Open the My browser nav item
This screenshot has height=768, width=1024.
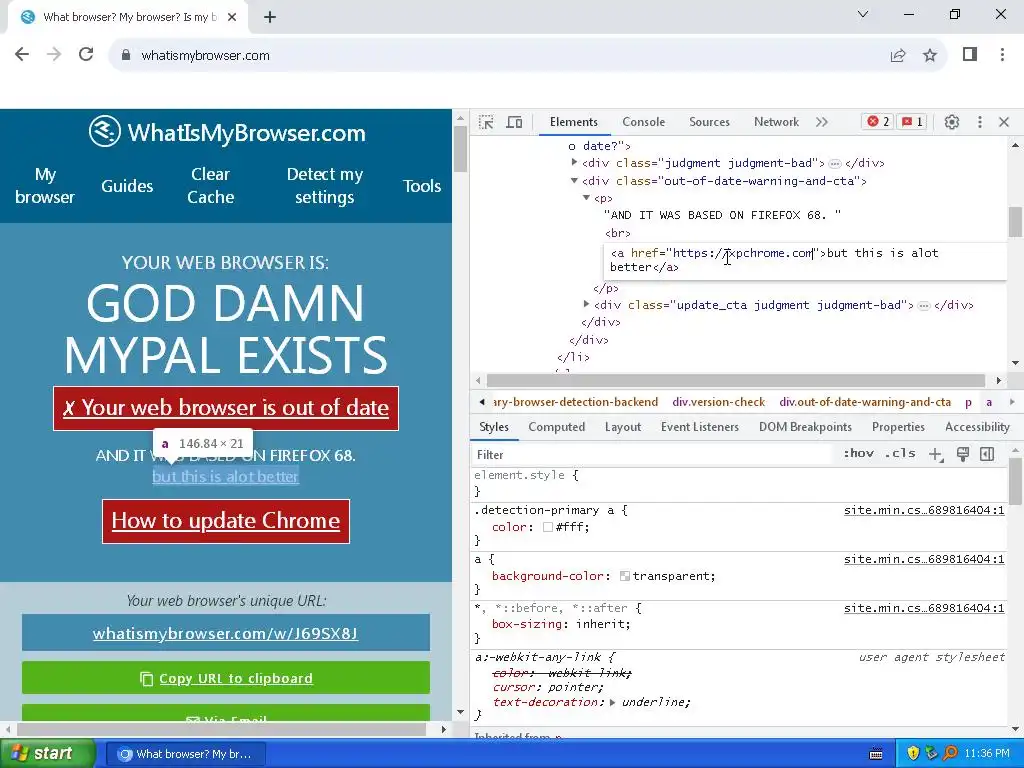(x=45, y=185)
